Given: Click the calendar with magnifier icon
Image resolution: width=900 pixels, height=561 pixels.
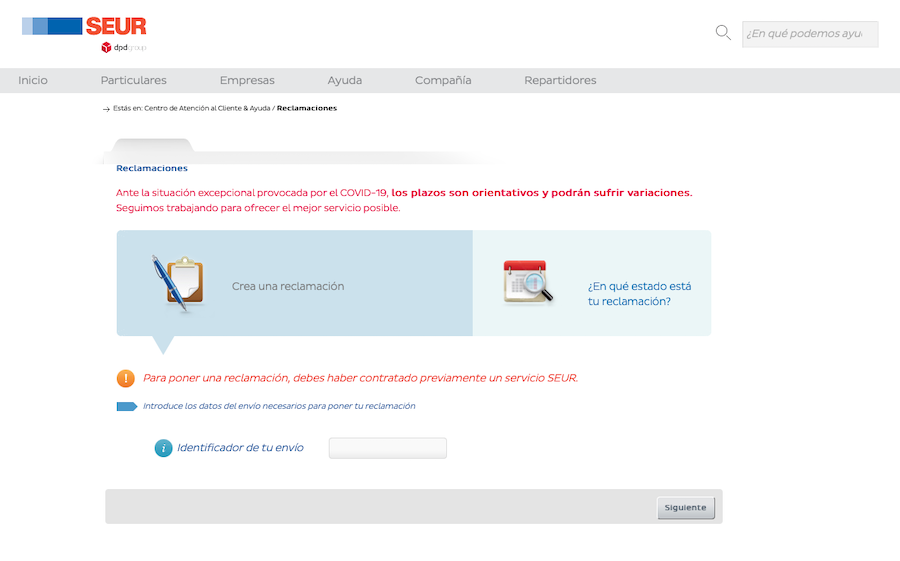Looking at the screenshot, I should point(527,283).
